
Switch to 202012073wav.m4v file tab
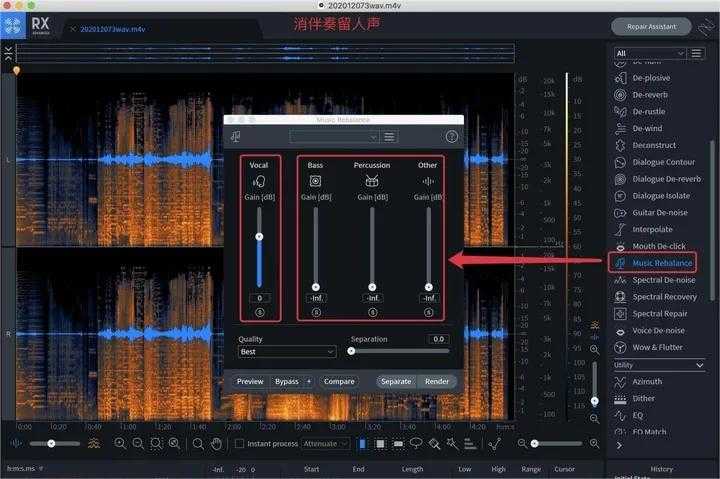(x=112, y=29)
